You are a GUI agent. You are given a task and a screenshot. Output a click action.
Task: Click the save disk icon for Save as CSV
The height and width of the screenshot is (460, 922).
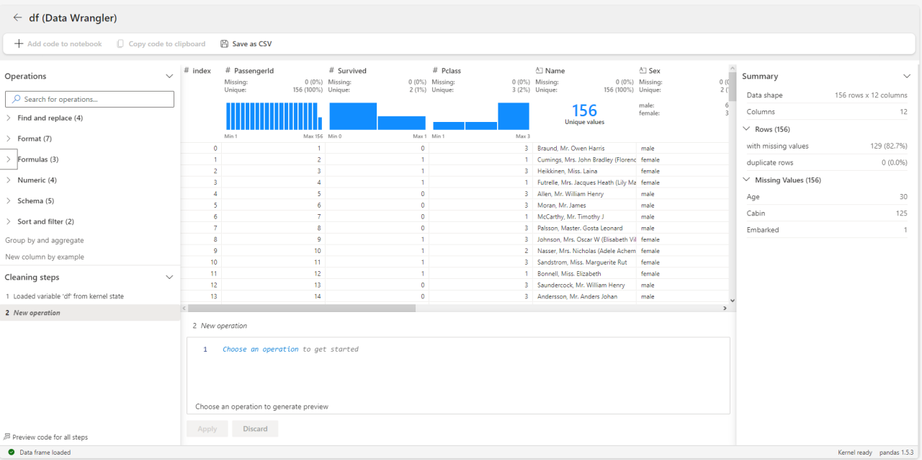224,44
